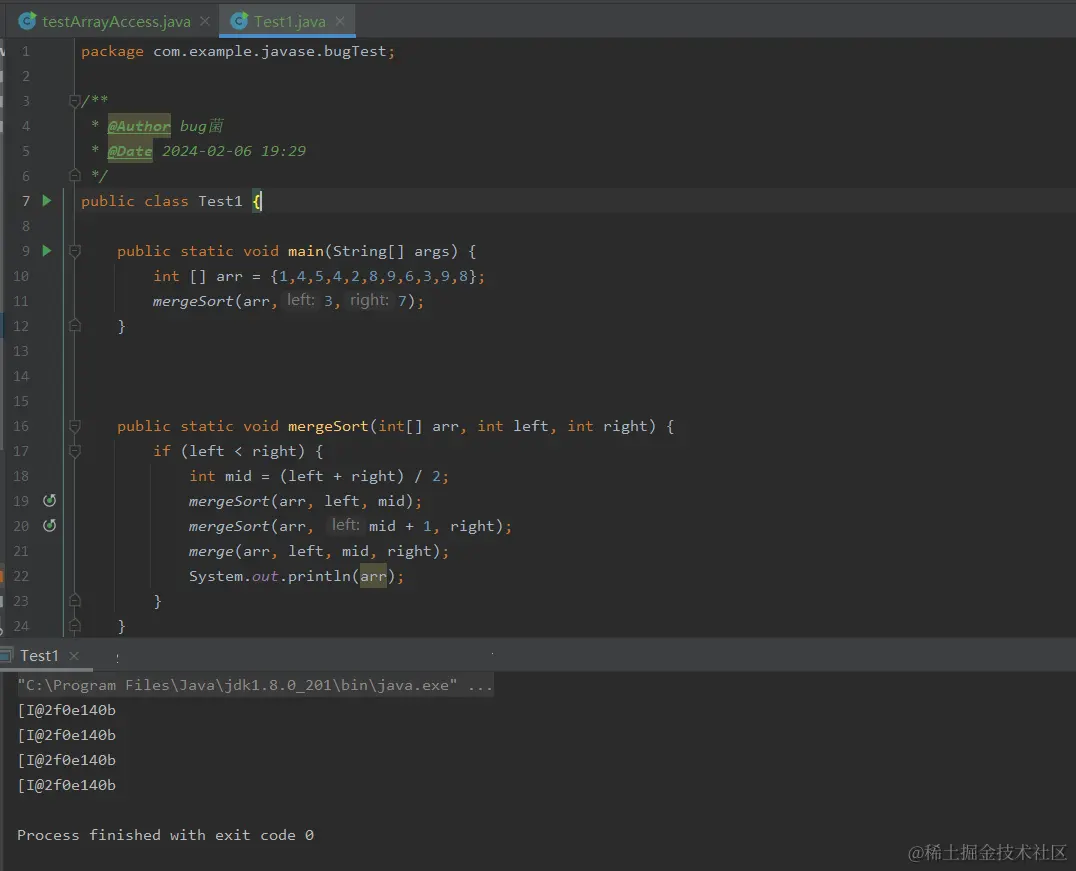Image resolution: width=1076 pixels, height=871 pixels.
Task: Collapse the main method fold at line 9
Action: click(75, 251)
